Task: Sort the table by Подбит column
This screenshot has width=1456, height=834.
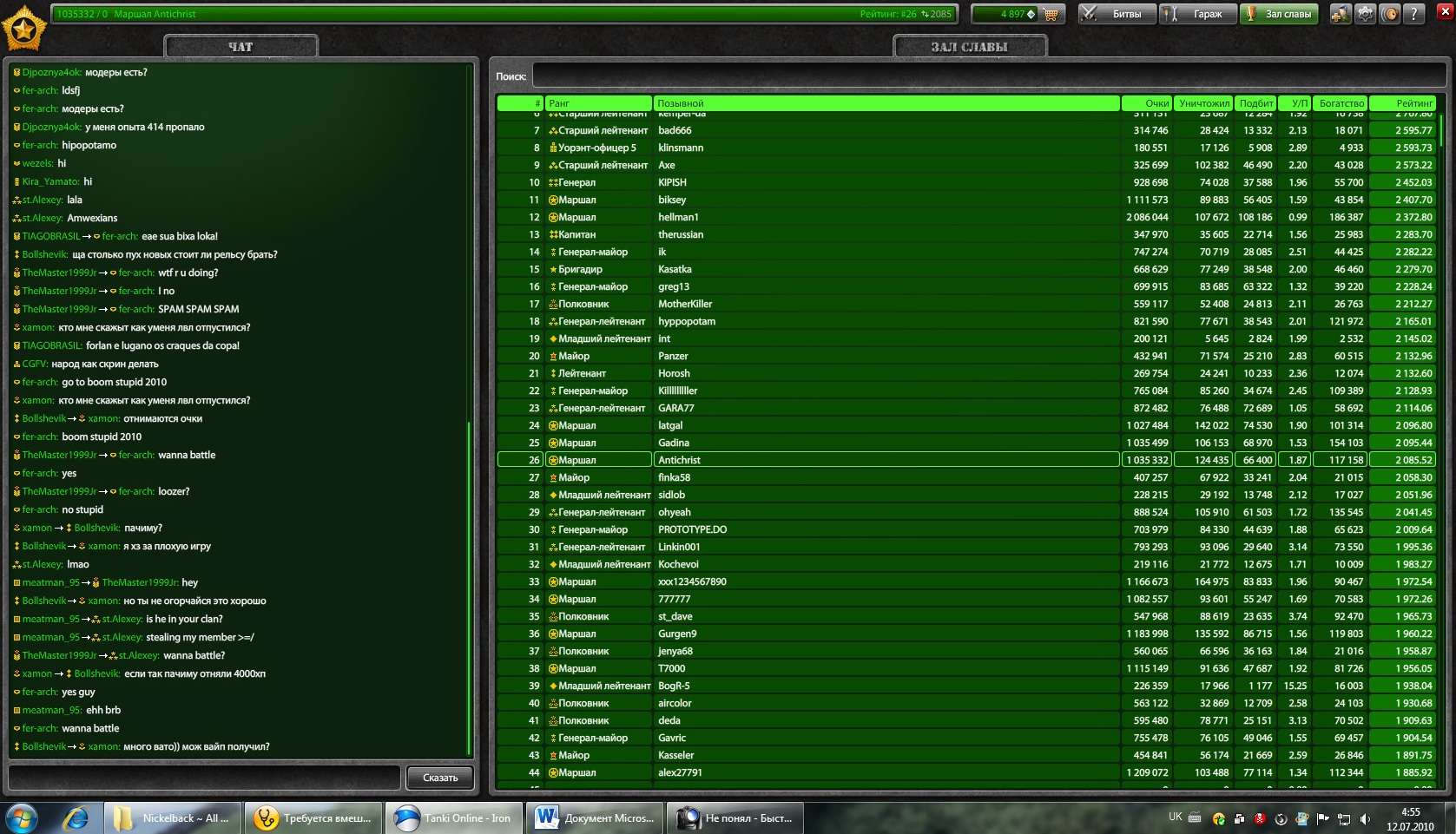Action: pyautogui.click(x=1255, y=103)
